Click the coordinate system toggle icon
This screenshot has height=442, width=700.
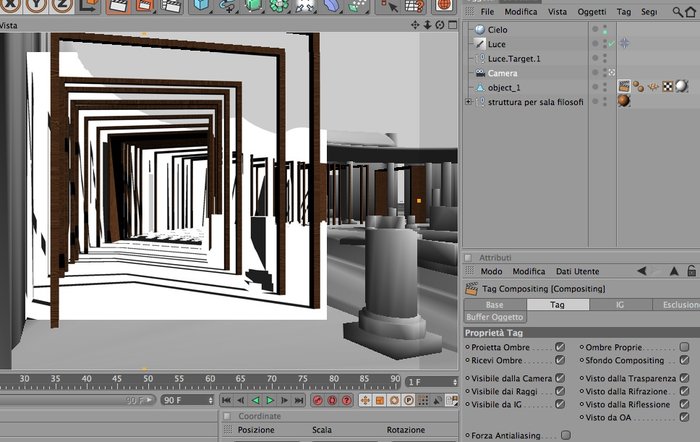point(89,5)
